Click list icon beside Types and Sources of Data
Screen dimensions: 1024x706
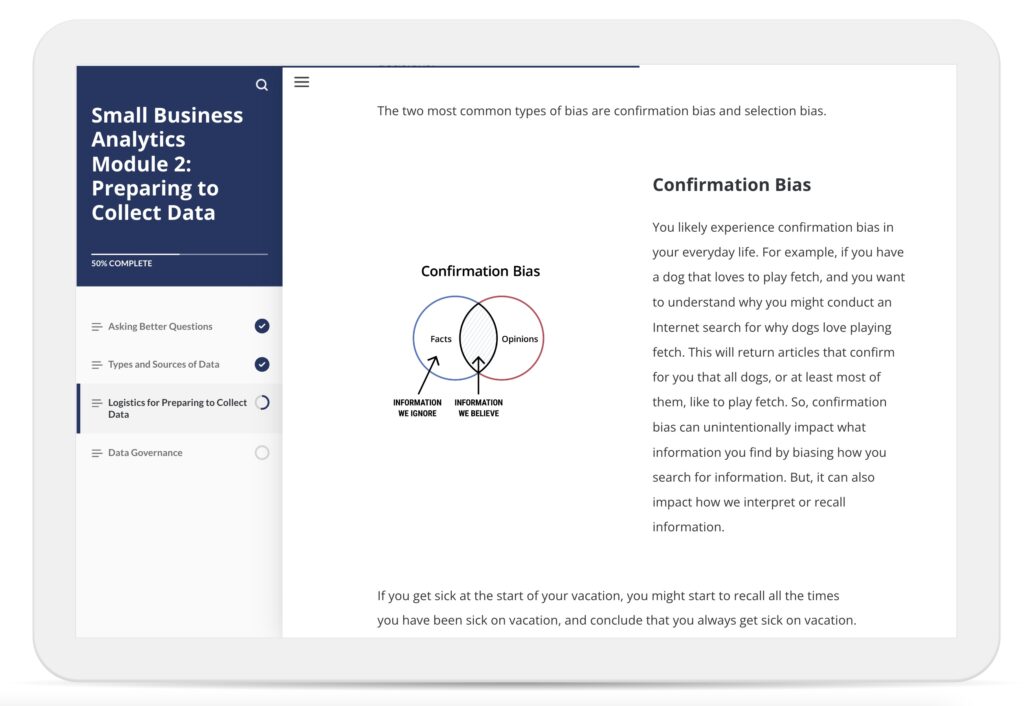(97, 365)
